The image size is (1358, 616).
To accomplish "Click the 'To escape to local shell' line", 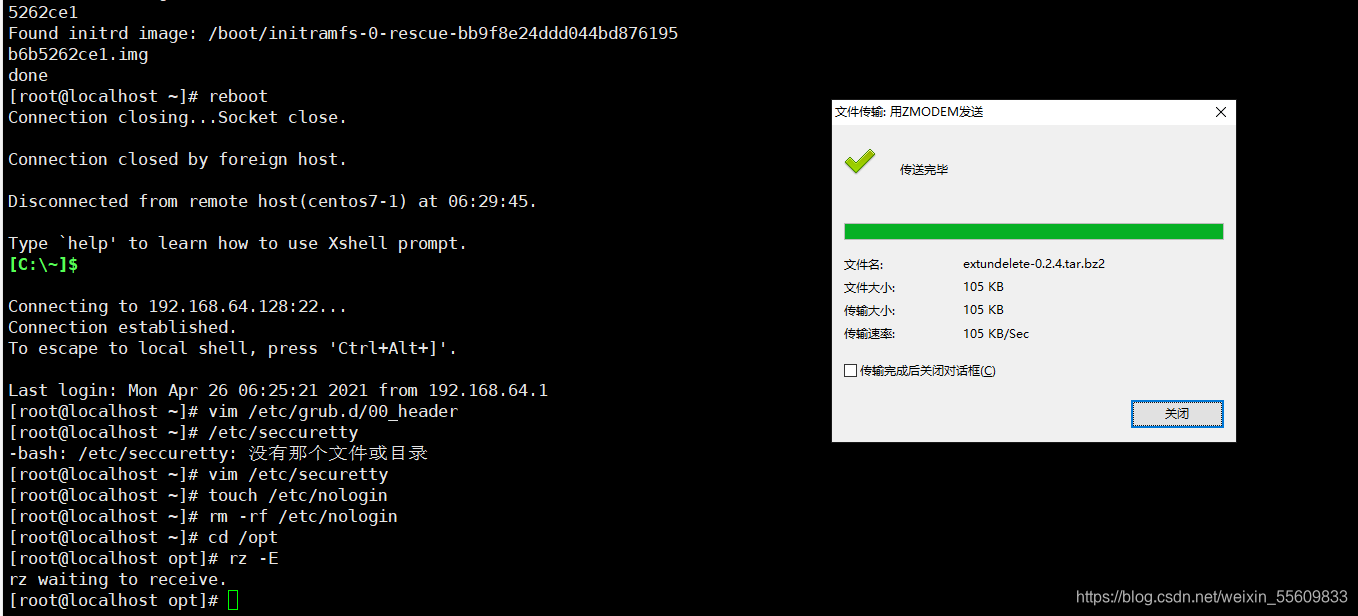I will click(x=233, y=348).
